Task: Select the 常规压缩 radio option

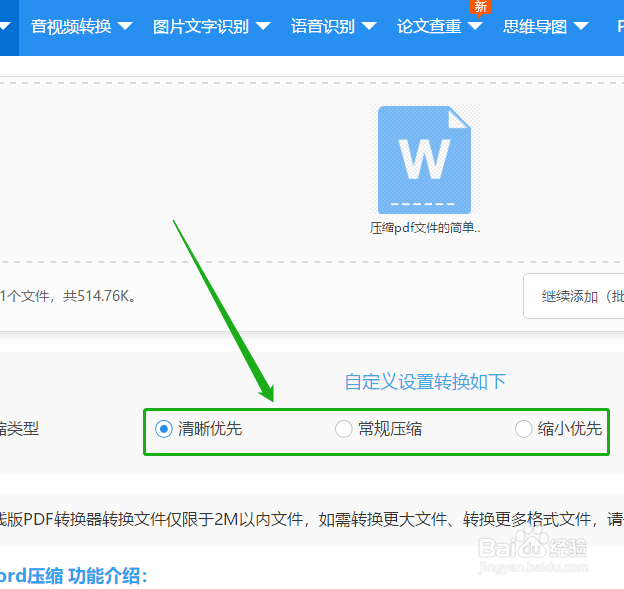Action: click(343, 429)
